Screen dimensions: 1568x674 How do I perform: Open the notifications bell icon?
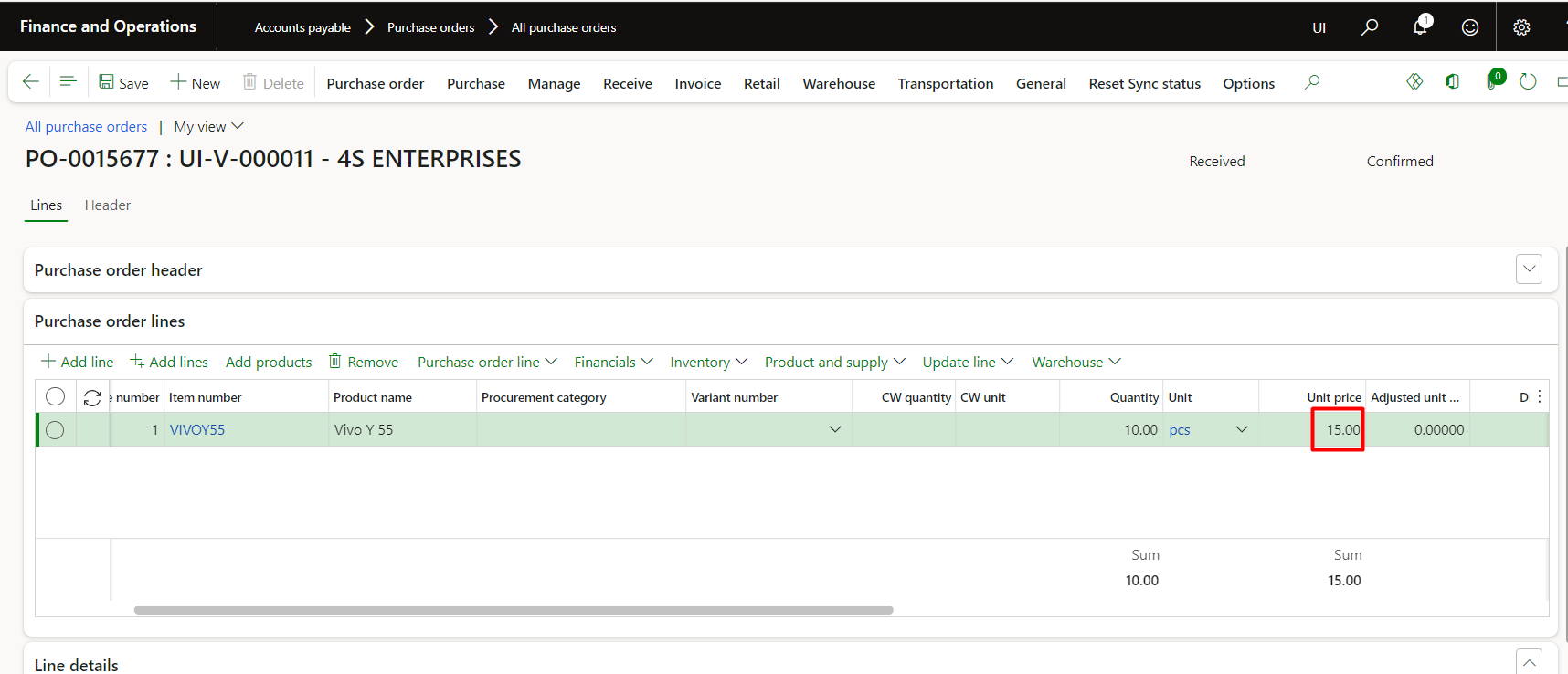(x=1420, y=26)
